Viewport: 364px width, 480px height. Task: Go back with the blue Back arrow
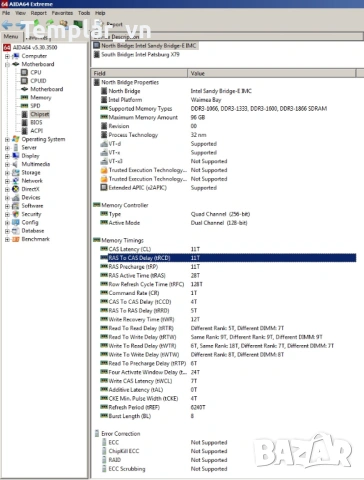point(7,25)
